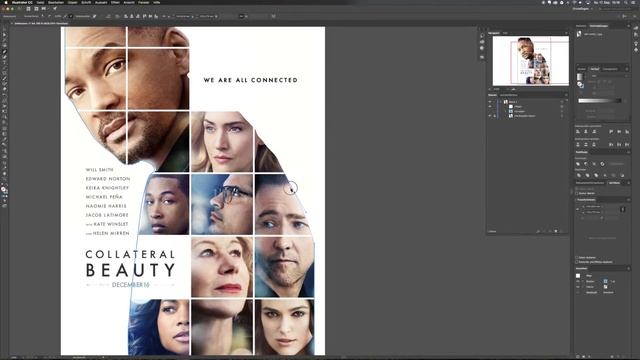
Task: Click the Divide pathfinder icon
Action: coord(579,175)
